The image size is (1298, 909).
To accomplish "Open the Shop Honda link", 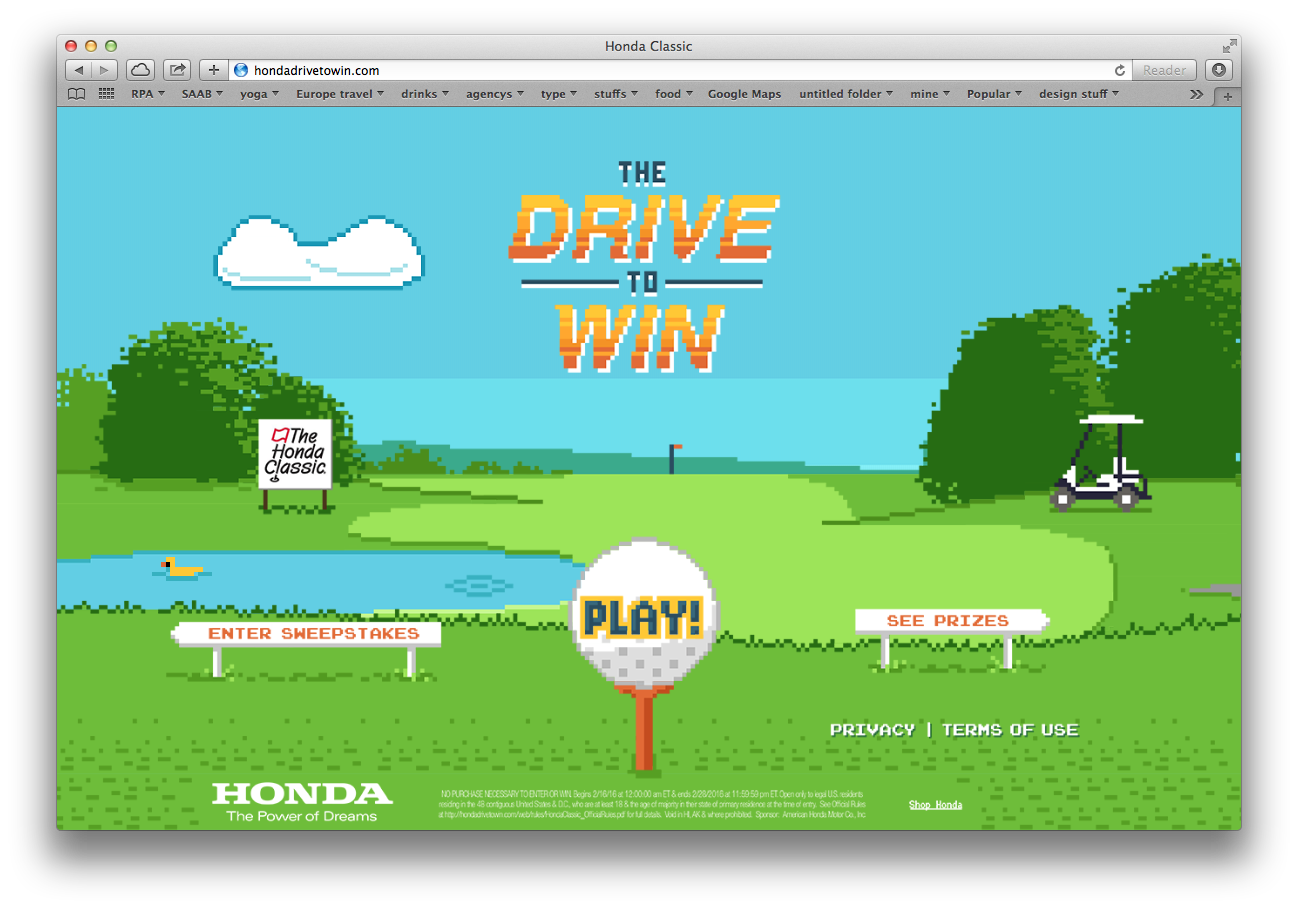I will (935, 805).
